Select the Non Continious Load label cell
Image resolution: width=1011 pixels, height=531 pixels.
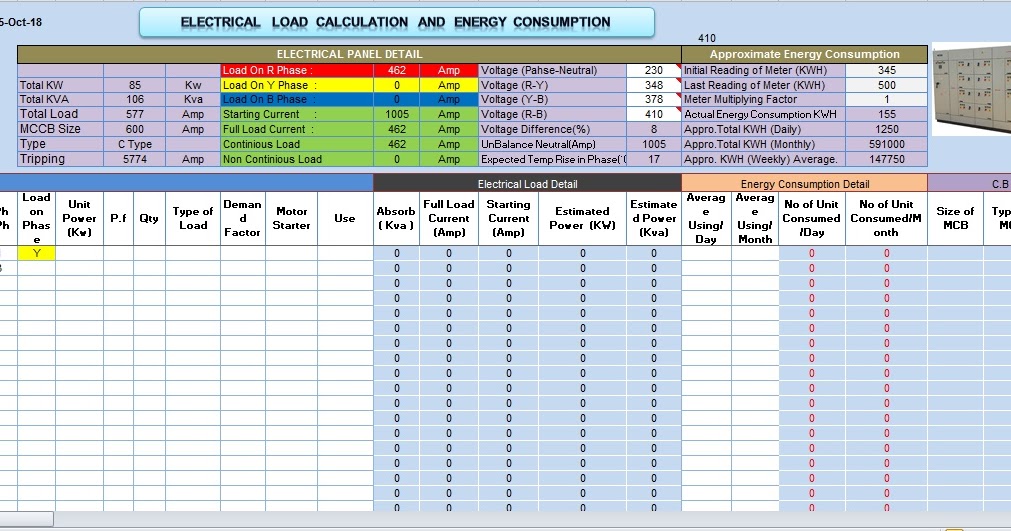pos(297,159)
